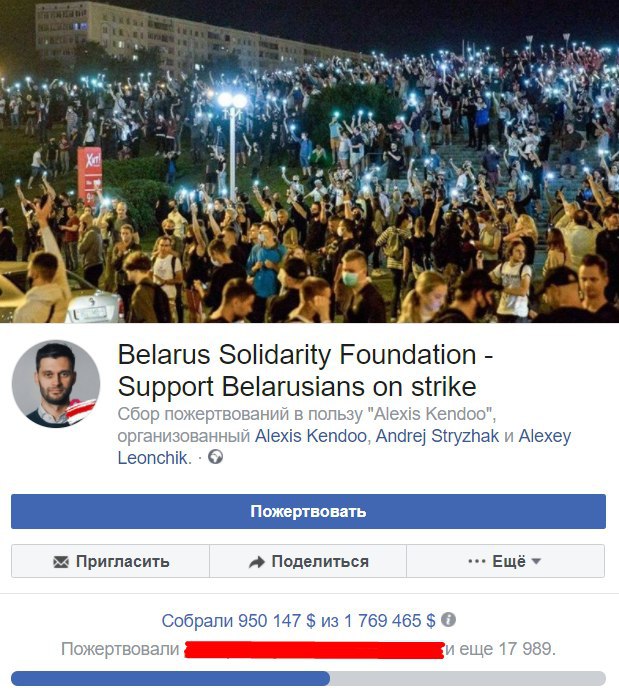Expand the Ещё dropdown arrow

(x=536, y=562)
